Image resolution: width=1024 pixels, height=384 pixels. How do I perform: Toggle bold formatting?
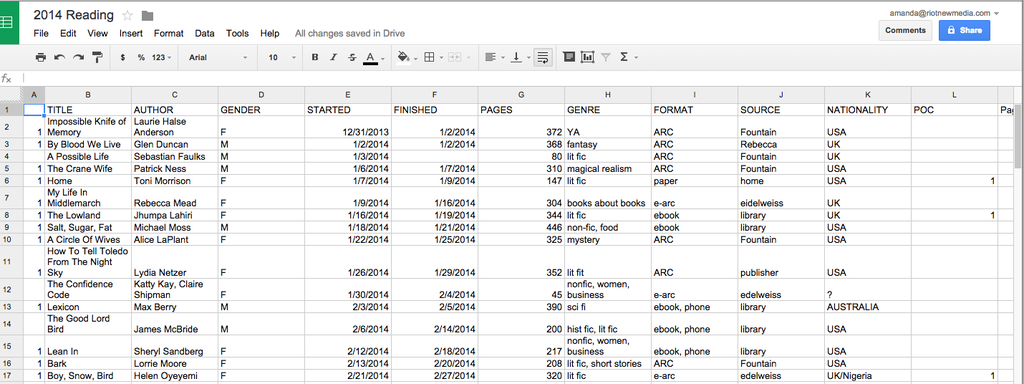315,57
